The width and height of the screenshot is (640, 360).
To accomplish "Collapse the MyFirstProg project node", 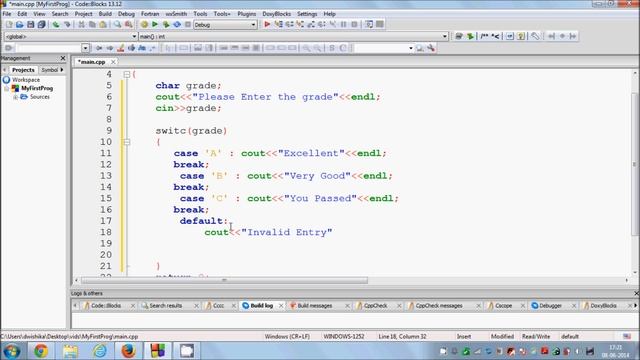I will click(7, 89).
